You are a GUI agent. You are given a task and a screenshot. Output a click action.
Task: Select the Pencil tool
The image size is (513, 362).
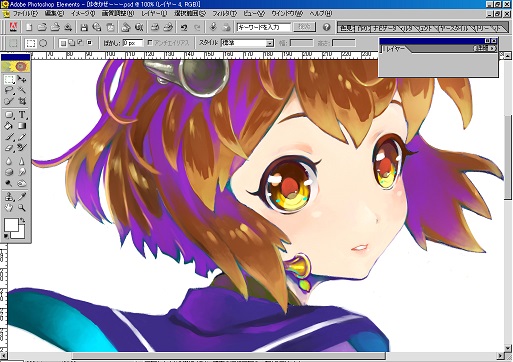click(x=22, y=137)
